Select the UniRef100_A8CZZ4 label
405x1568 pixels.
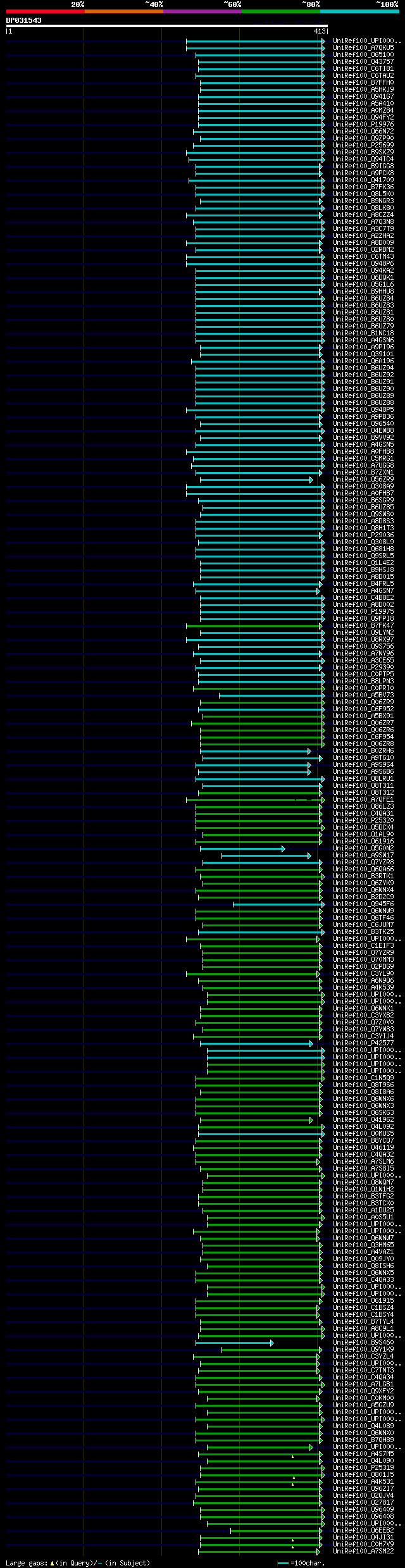point(363,215)
